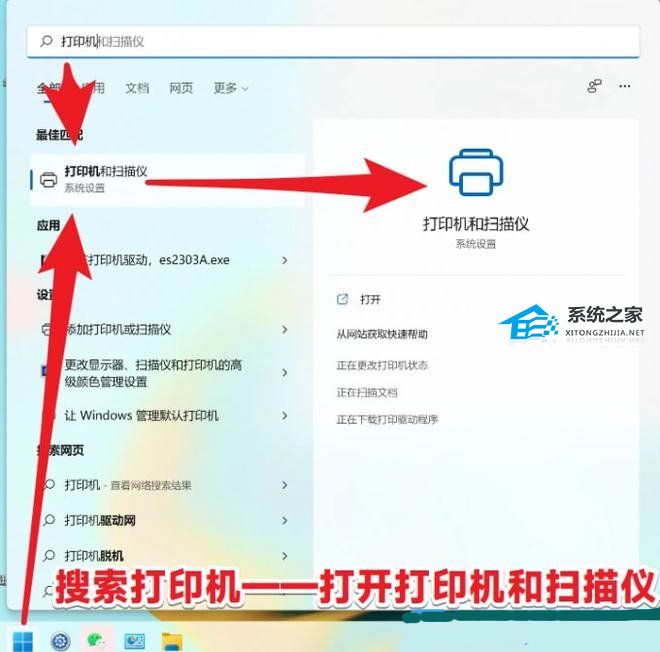
Task: Launch WeChat from the taskbar
Action: (x=95, y=640)
